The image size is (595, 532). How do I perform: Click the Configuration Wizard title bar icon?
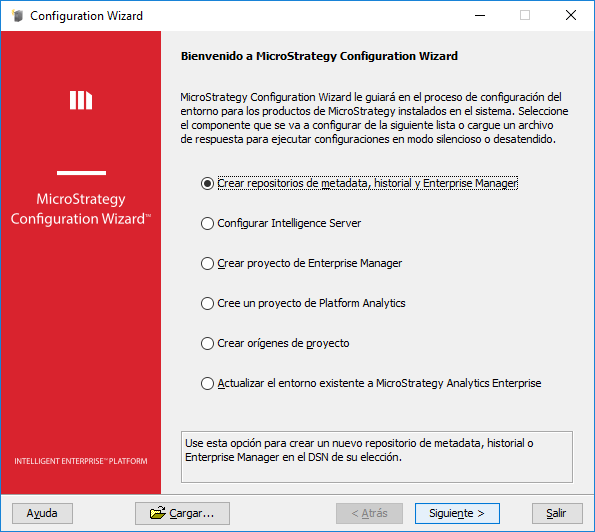17,16
